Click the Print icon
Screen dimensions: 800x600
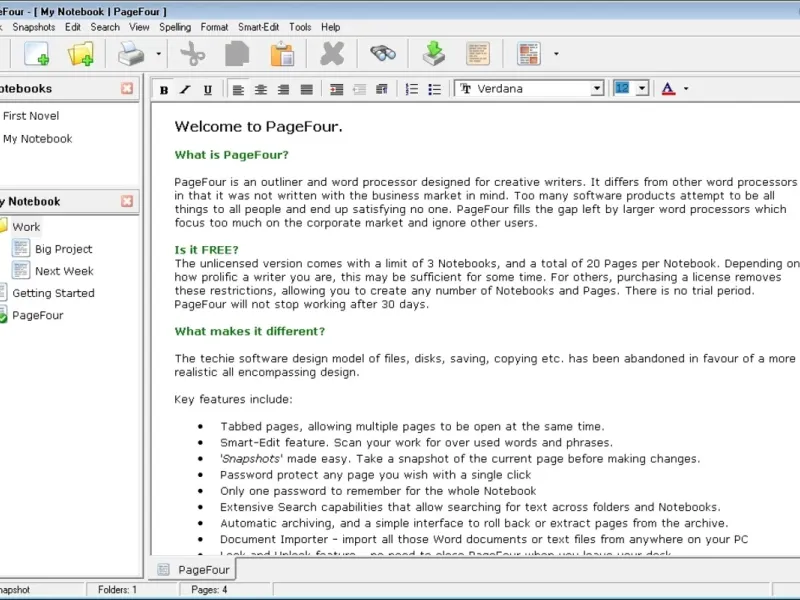[131, 54]
